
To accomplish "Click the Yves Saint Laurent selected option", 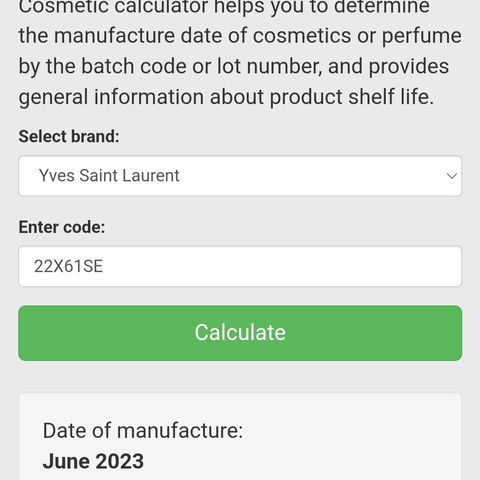I will click(109, 176).
